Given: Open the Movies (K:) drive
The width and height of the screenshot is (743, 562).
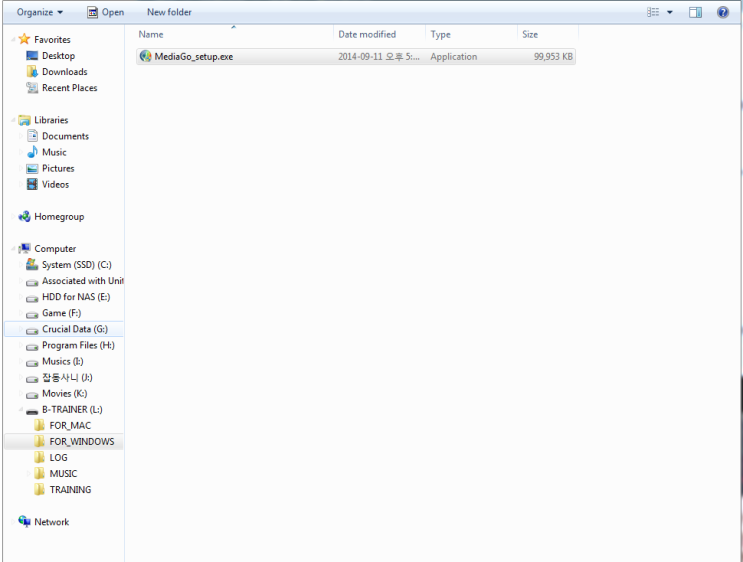Looking at the screenshot, I should tap(64, 394).
